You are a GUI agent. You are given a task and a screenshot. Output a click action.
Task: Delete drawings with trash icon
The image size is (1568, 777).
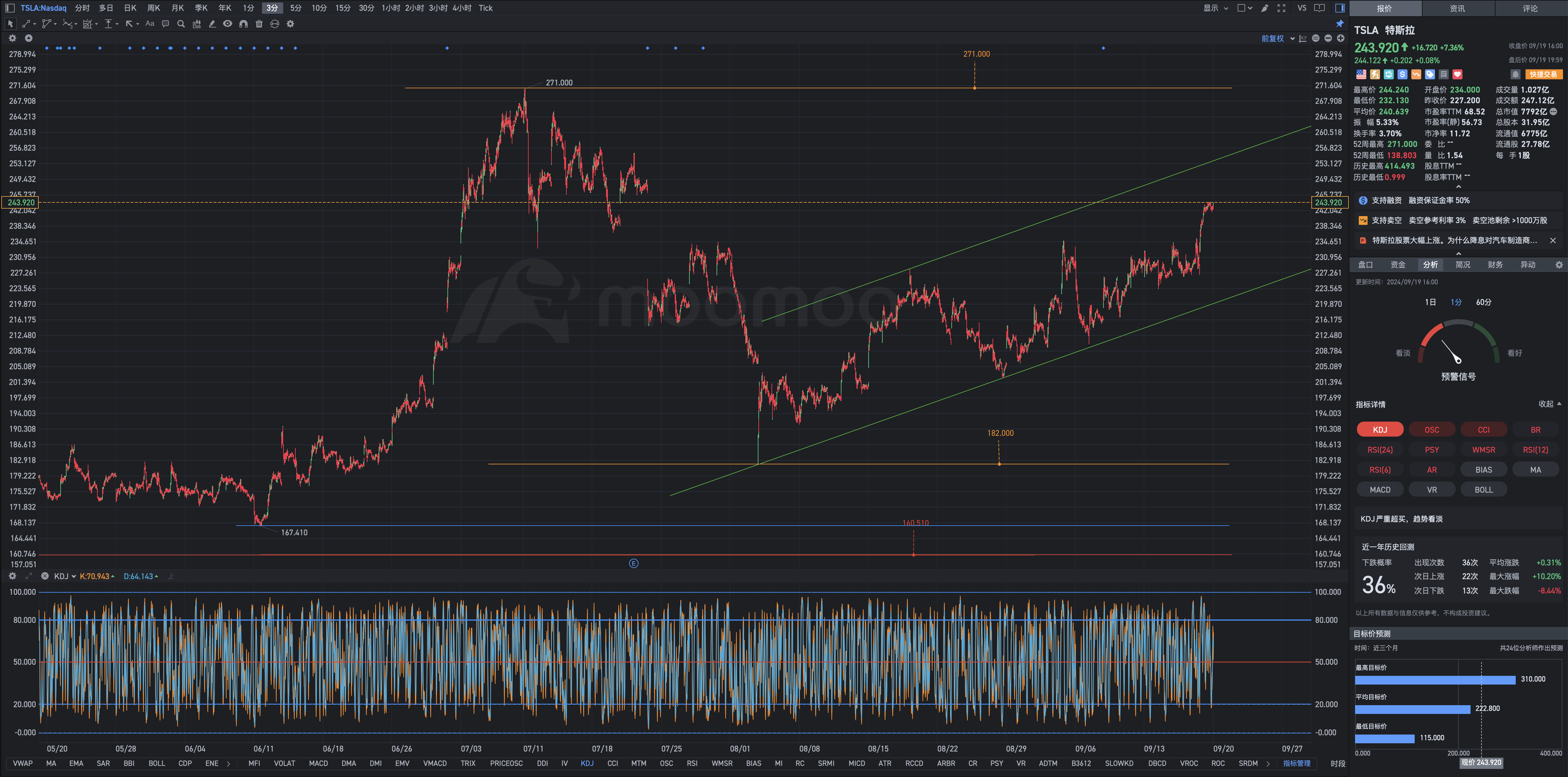point(259,24)
